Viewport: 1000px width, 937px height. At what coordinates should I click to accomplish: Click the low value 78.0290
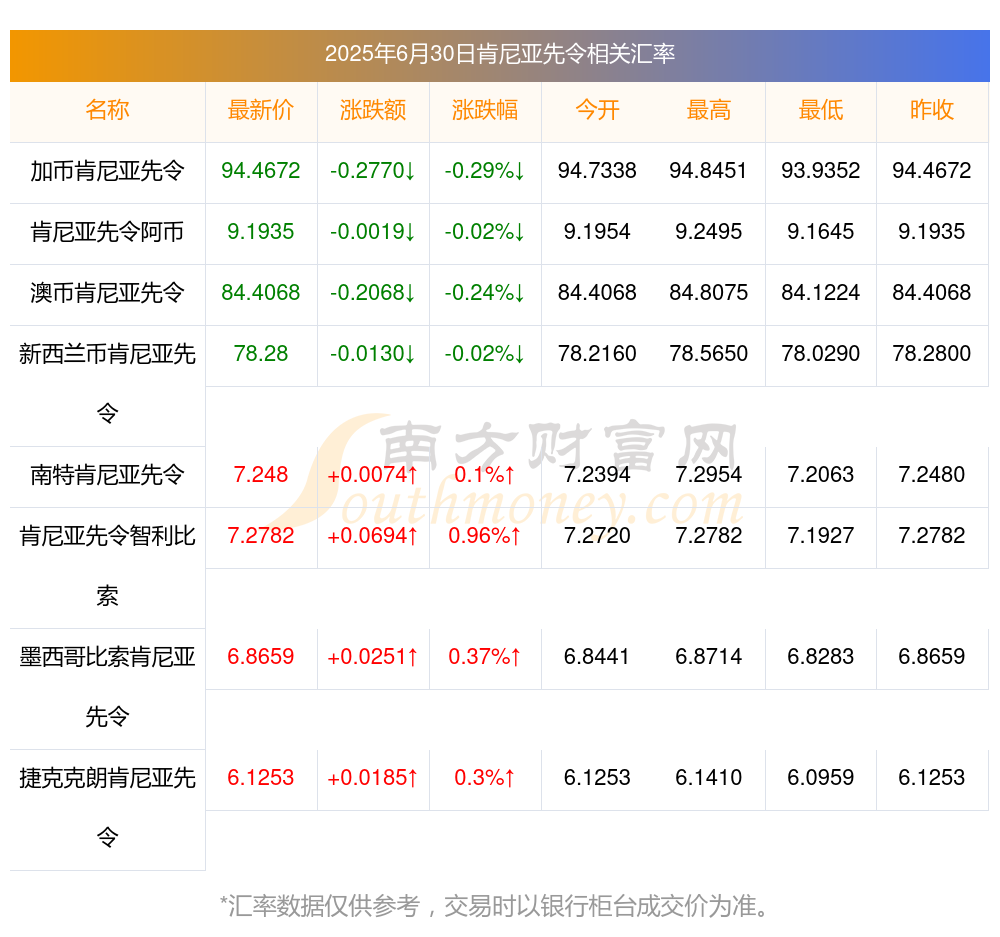point(821,353)
